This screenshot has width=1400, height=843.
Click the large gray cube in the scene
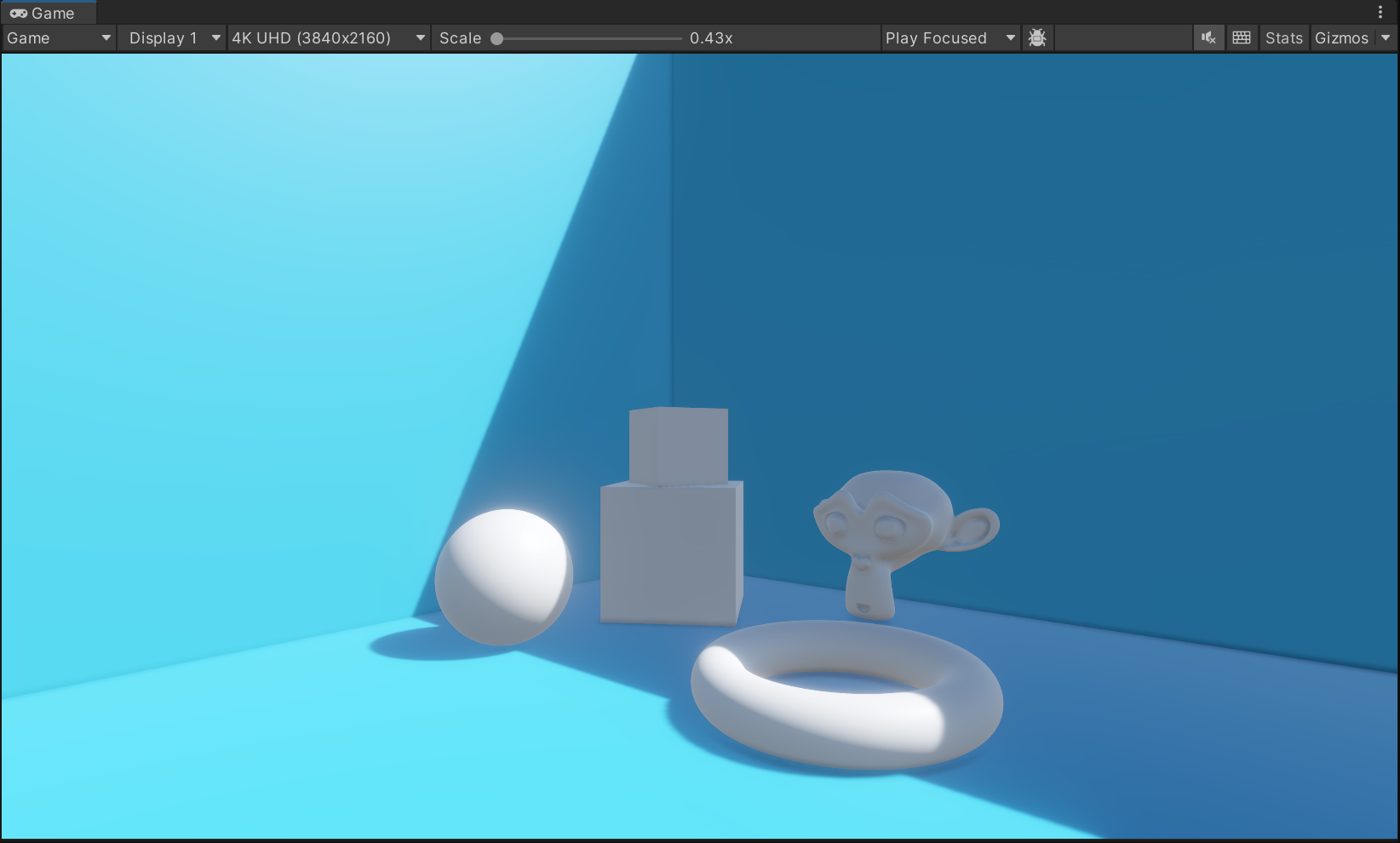670,553
